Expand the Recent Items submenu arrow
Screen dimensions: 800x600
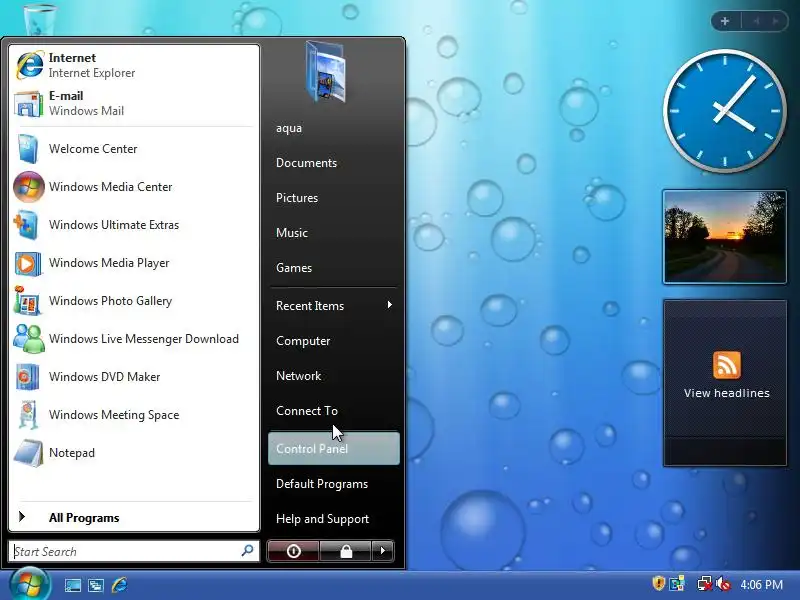[x=389, y=305]
